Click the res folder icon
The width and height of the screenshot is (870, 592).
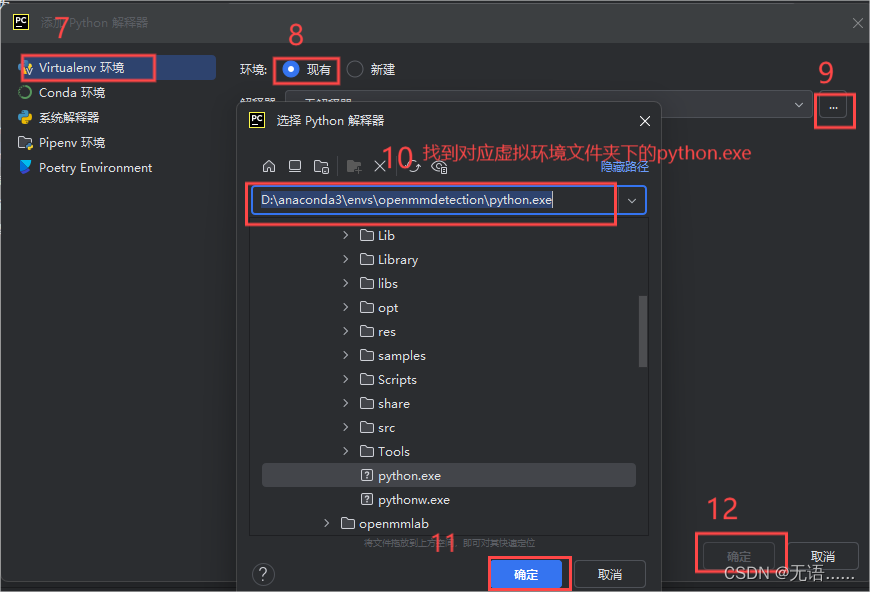(x=367, y=331)
